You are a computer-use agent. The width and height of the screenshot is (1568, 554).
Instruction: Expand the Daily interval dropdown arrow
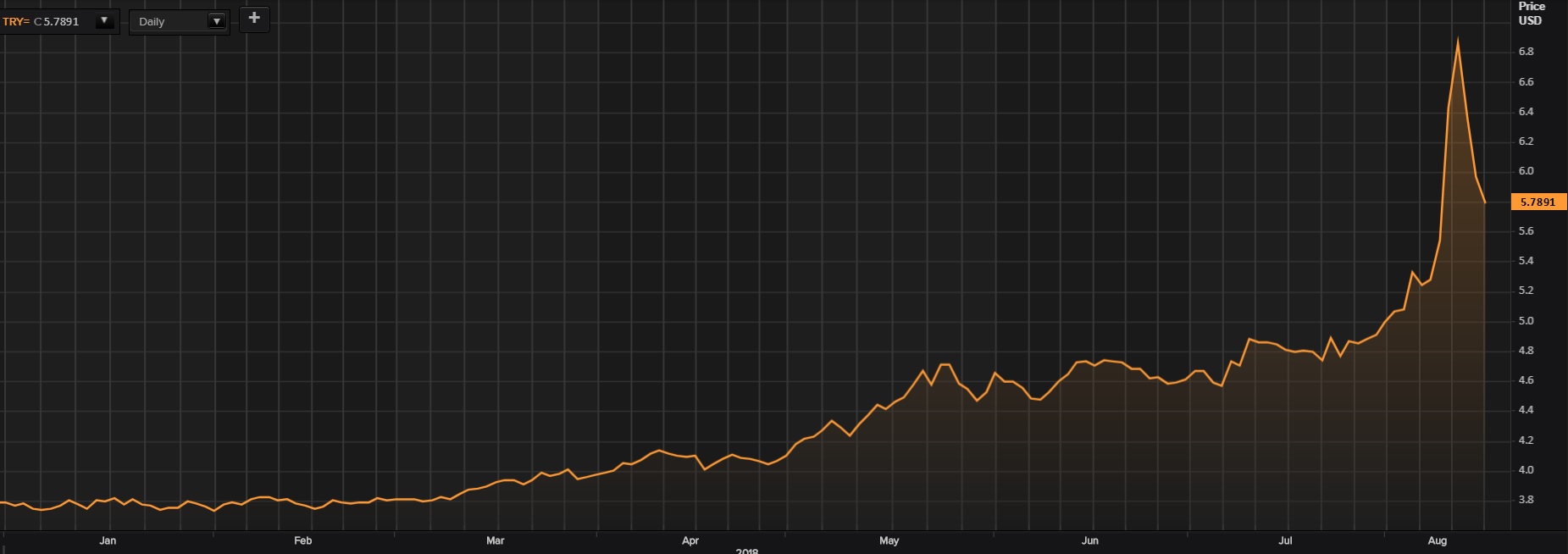click(217, 21)
